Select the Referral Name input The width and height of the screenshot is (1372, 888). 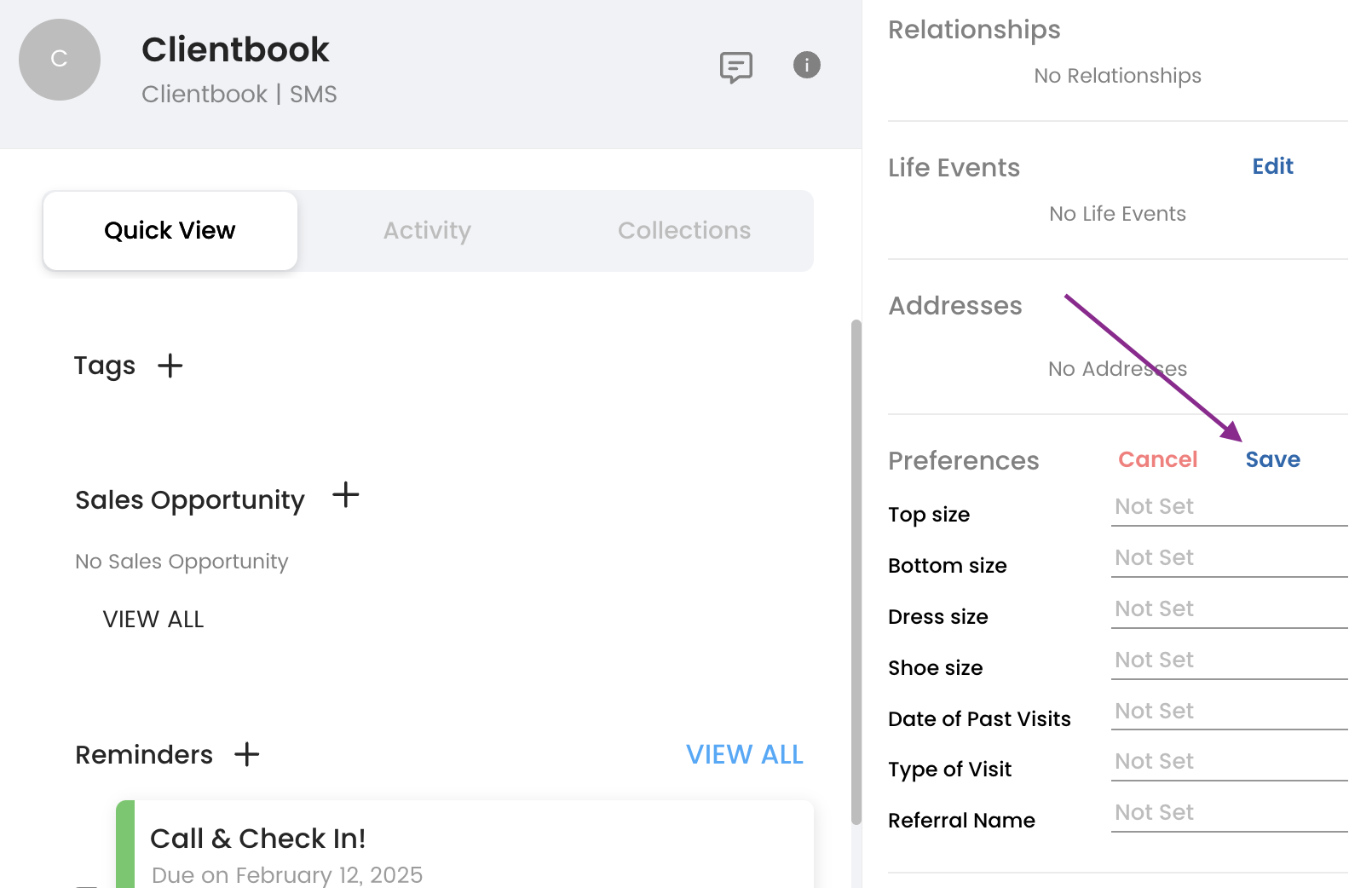pyautogui.click(x=1228, y=813)
